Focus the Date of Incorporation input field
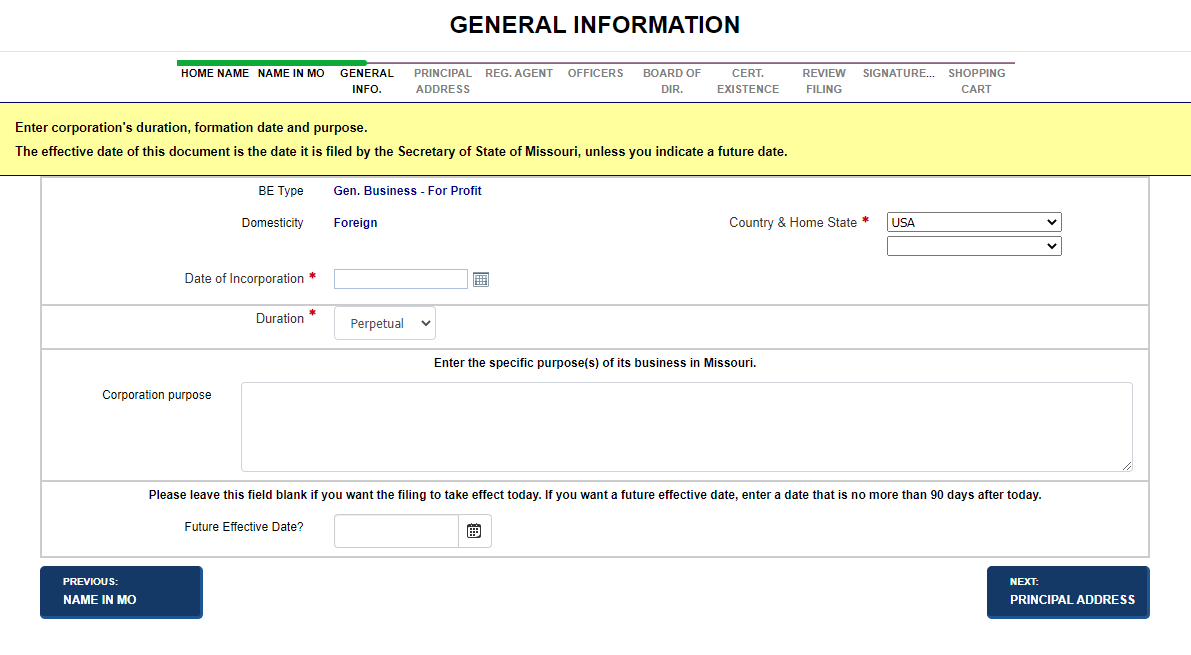Screen dimensions: 1191x655 400,279
